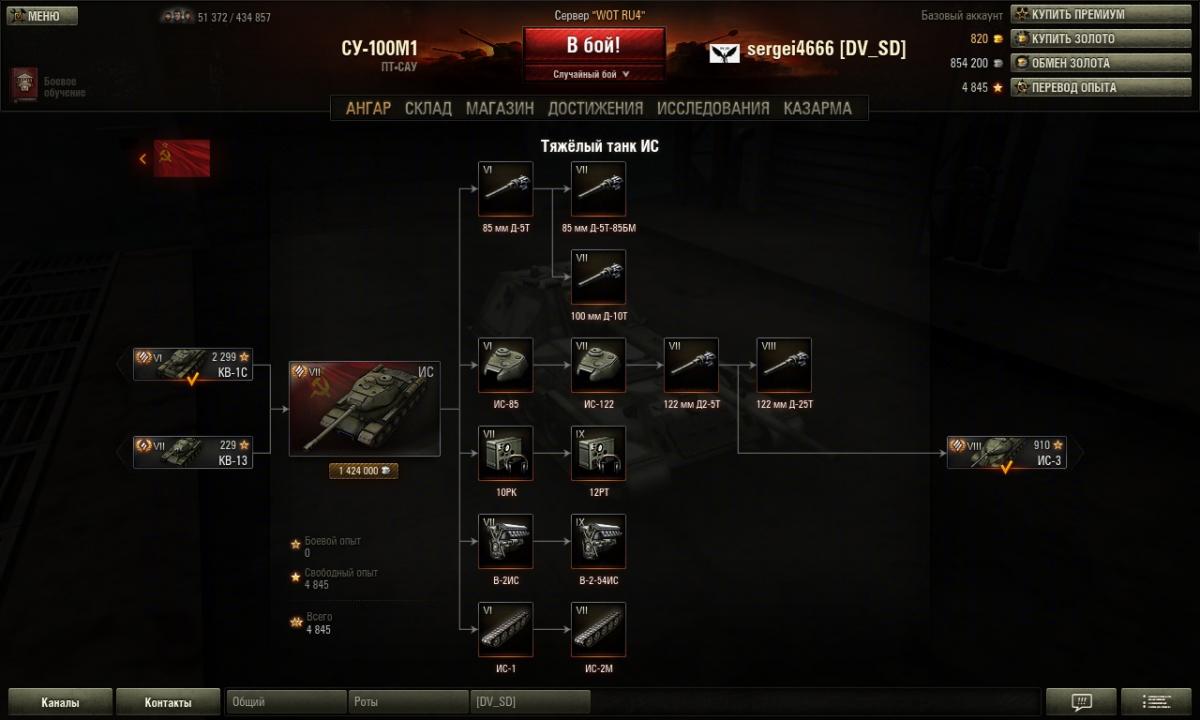Screen dimensions: 1200x720
Task: Select the [DV_SD] chat channel tab
Action: 530,702
